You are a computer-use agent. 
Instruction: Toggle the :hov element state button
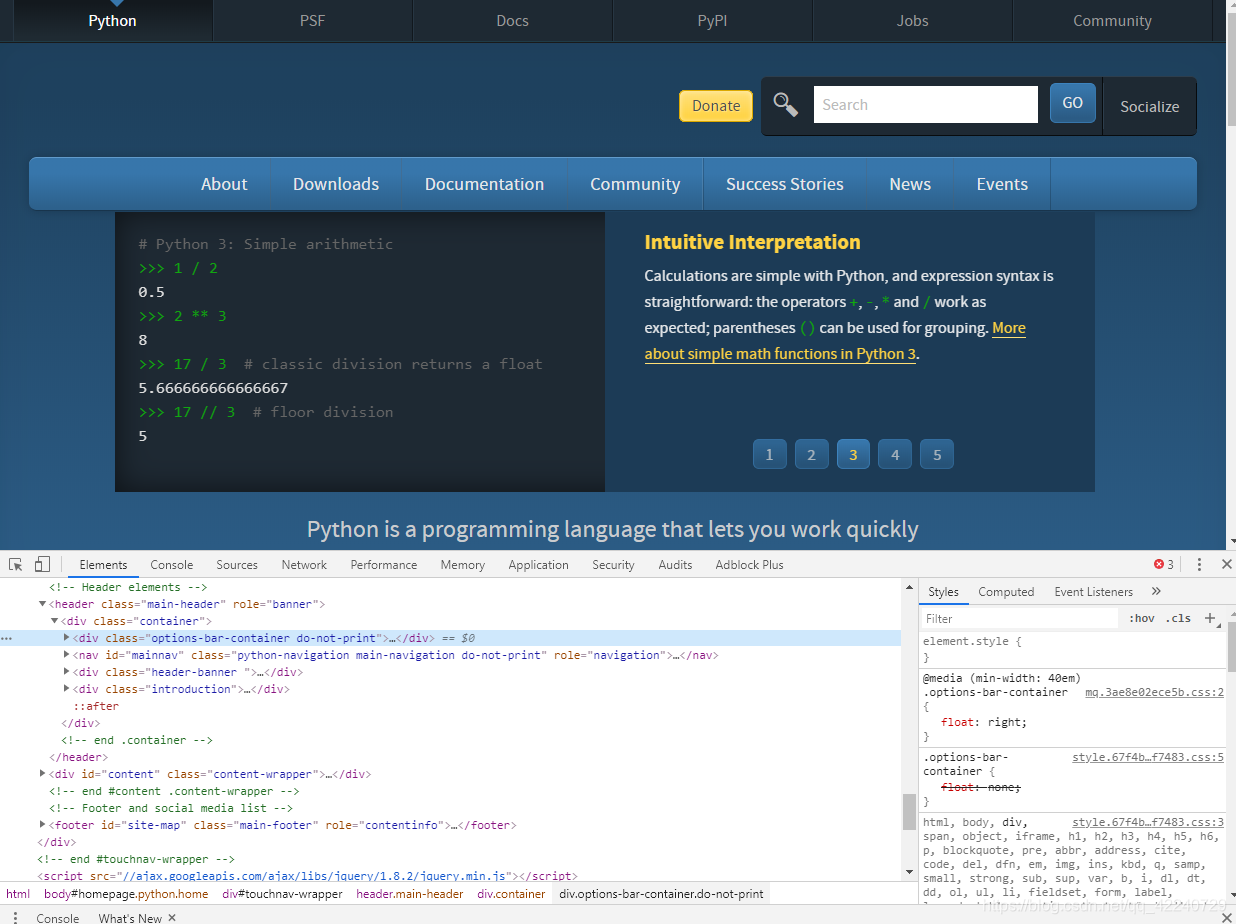[x=1141, y=618]
